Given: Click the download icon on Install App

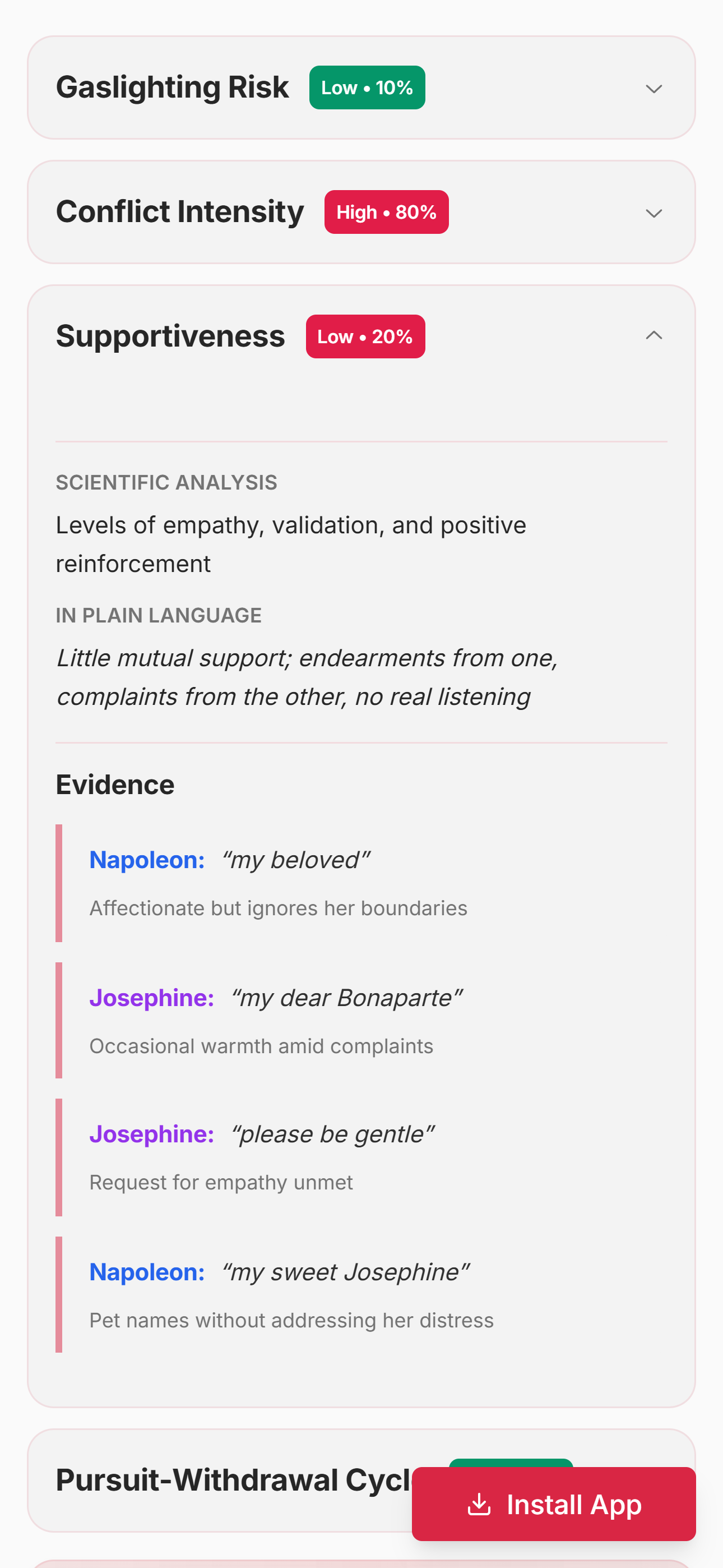Looking at the screenshot, I should point(480,1505).
